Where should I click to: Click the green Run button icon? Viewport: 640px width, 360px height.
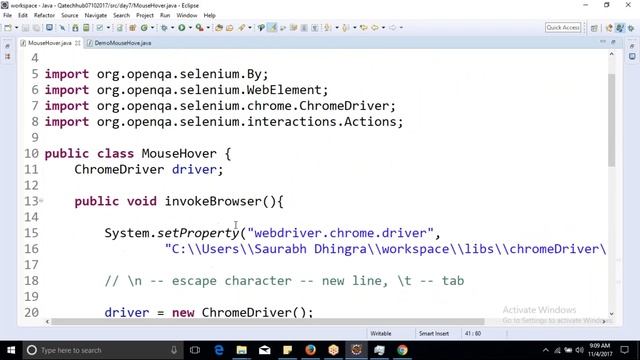(182, 28)
